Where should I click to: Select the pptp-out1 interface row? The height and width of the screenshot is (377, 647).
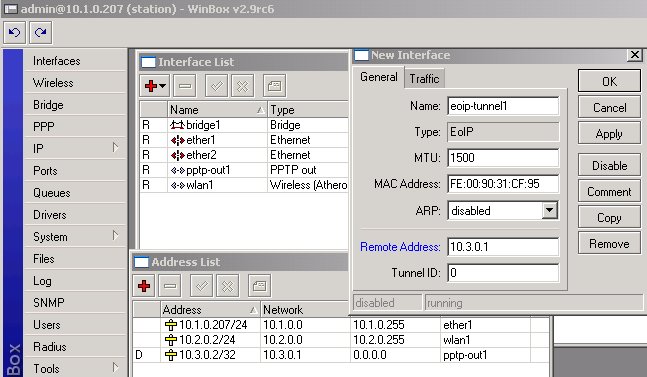coord(244,170)
